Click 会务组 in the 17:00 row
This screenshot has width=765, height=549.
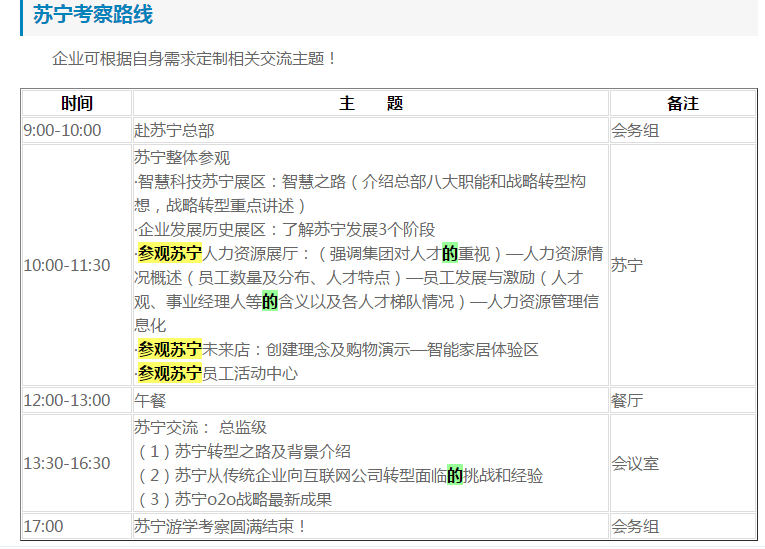635,526
